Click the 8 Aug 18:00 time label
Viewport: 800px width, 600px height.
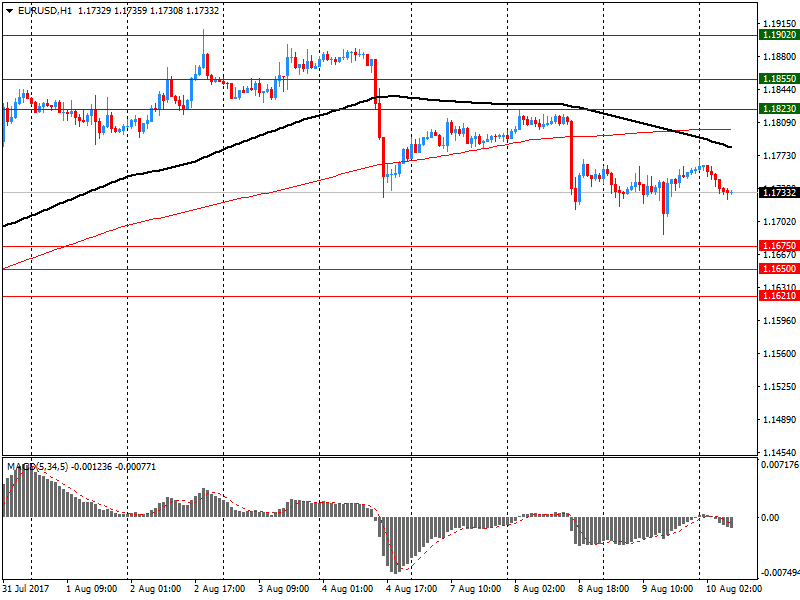(603, 589)
